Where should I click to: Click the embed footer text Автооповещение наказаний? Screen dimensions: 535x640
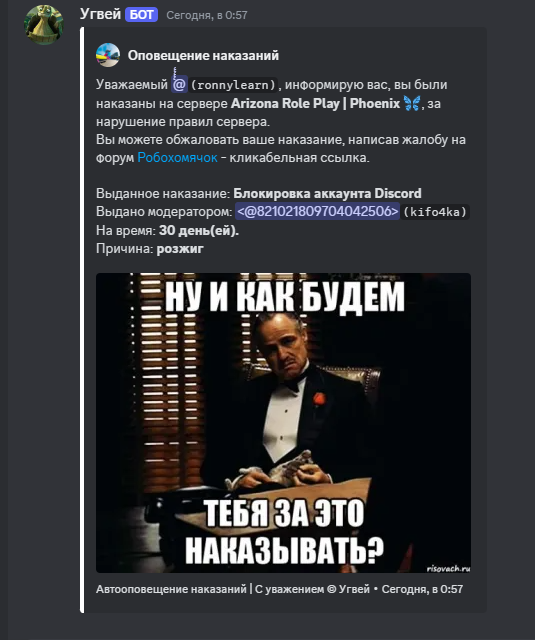(171, 589)
